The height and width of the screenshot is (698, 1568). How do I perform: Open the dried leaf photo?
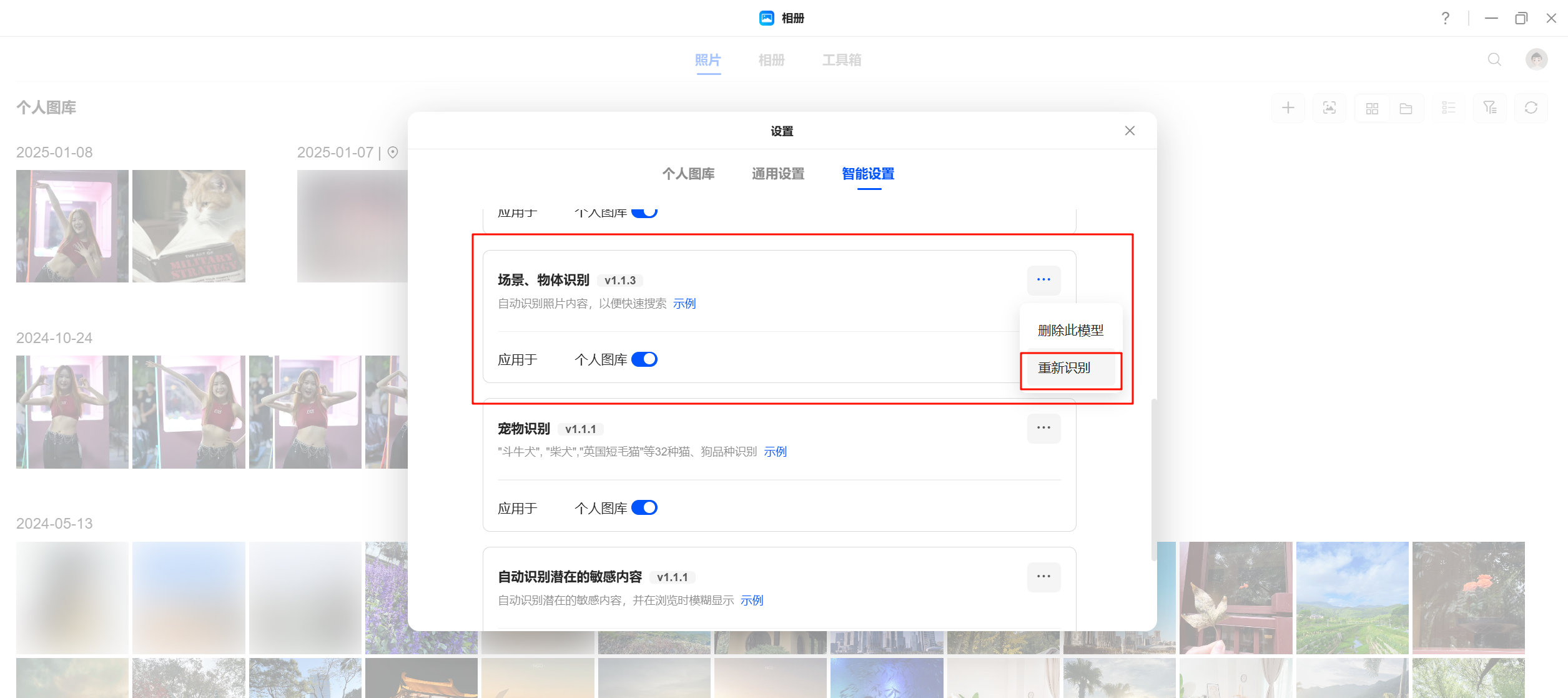click(1236, 598)
